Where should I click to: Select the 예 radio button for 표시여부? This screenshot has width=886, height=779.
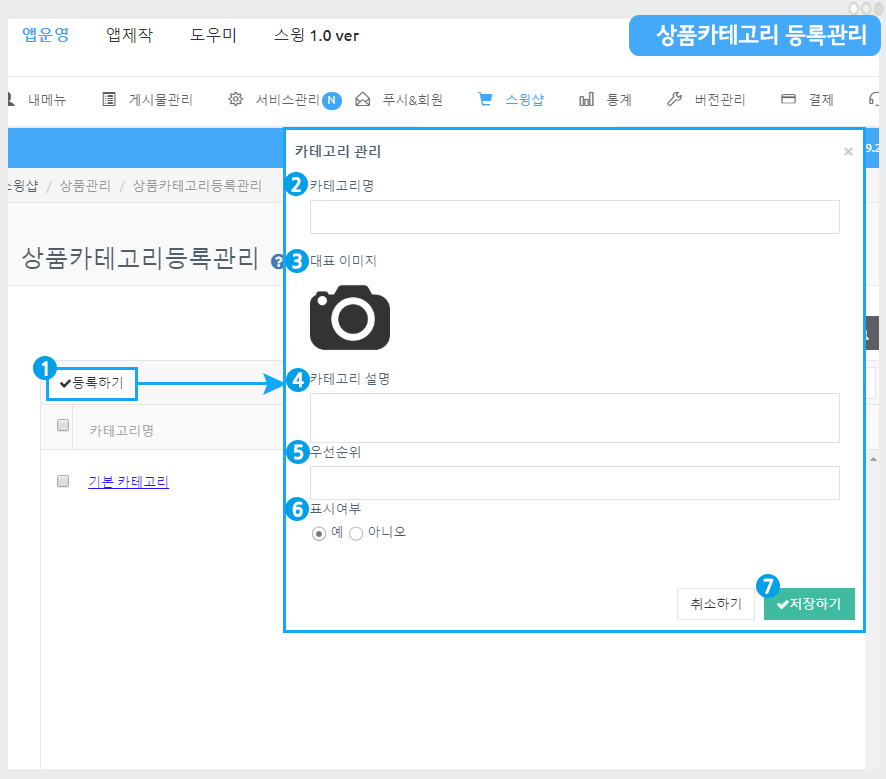[319, 533]
